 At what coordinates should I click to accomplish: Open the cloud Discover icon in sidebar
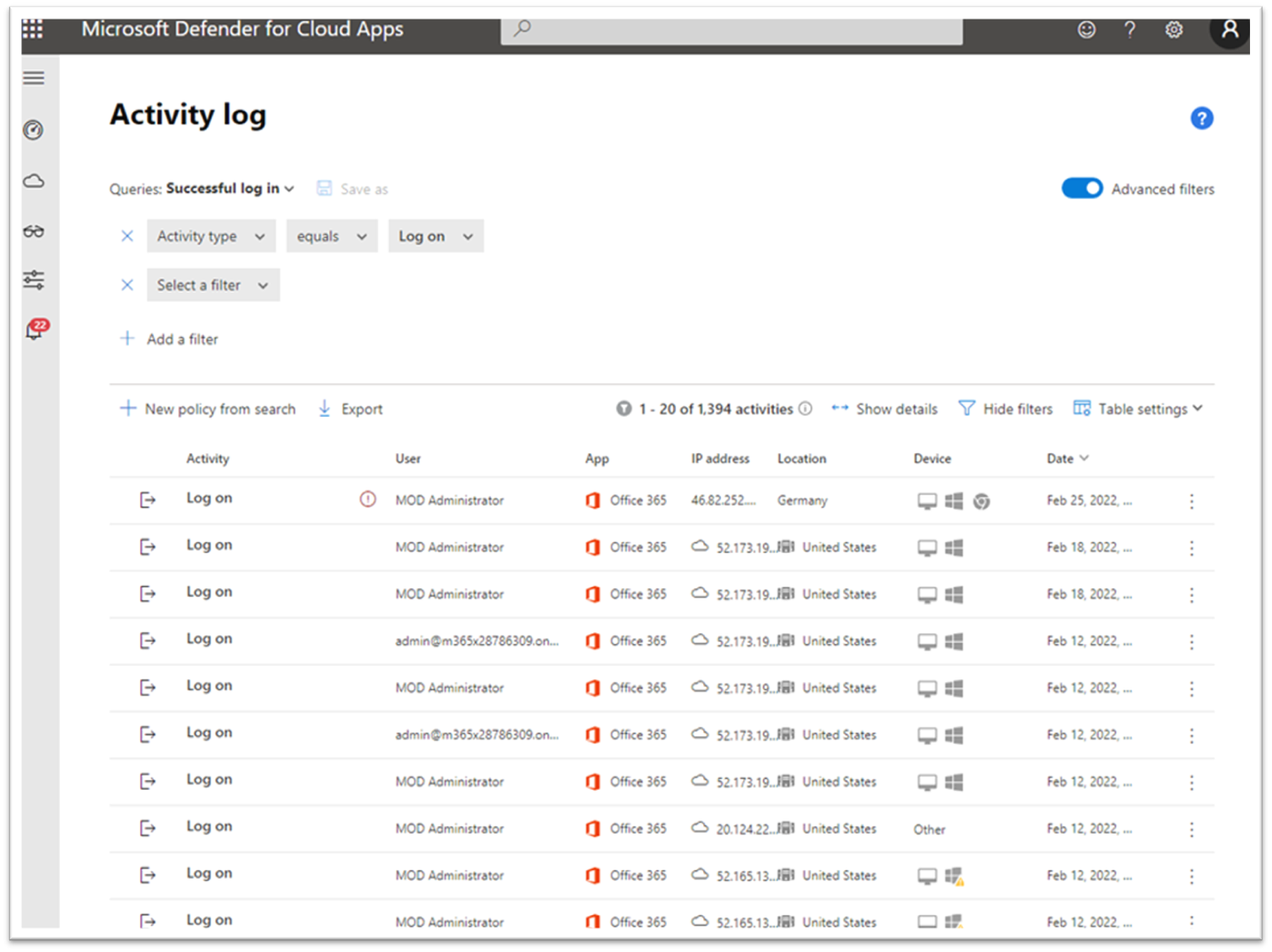point(34,181)
